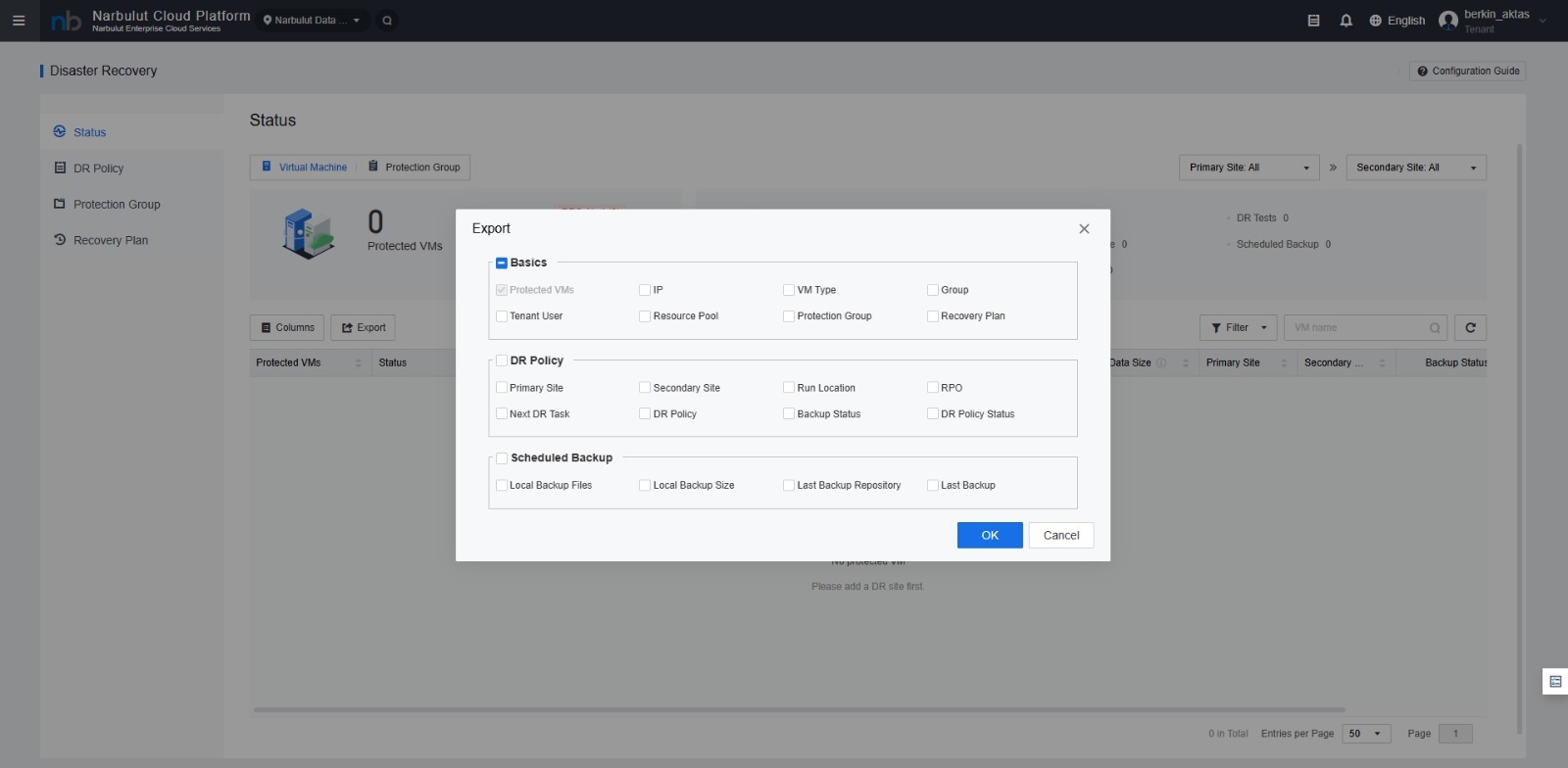Click the notification bell icon
This screenshot has width=1568, height=768.
(1346, 21)
